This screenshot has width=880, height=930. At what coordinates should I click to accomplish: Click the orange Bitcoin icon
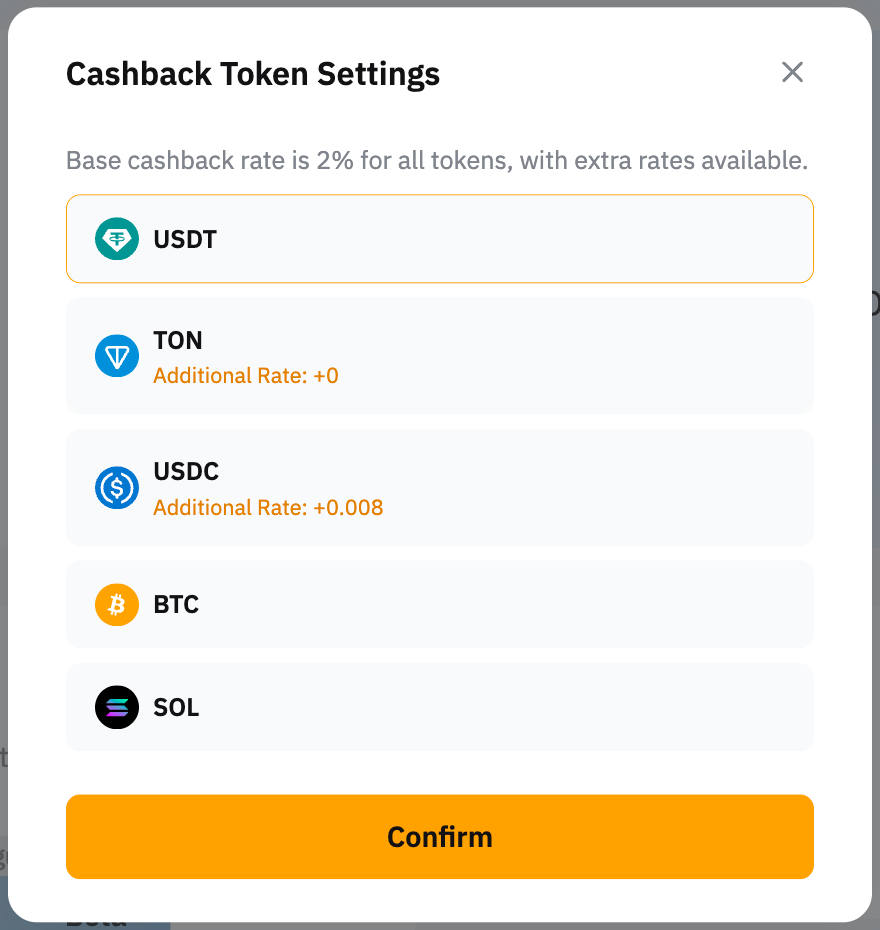117,605
